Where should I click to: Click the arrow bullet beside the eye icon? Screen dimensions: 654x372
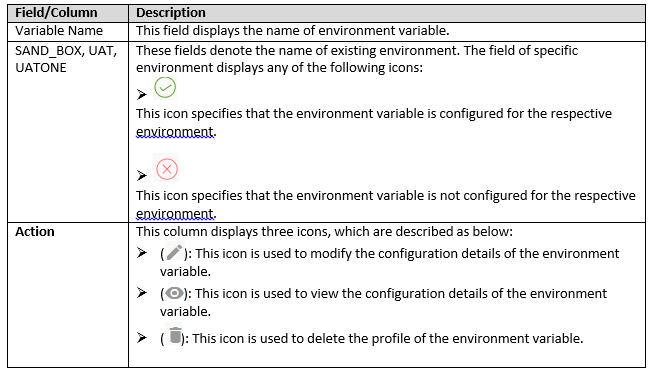[142, 293]
